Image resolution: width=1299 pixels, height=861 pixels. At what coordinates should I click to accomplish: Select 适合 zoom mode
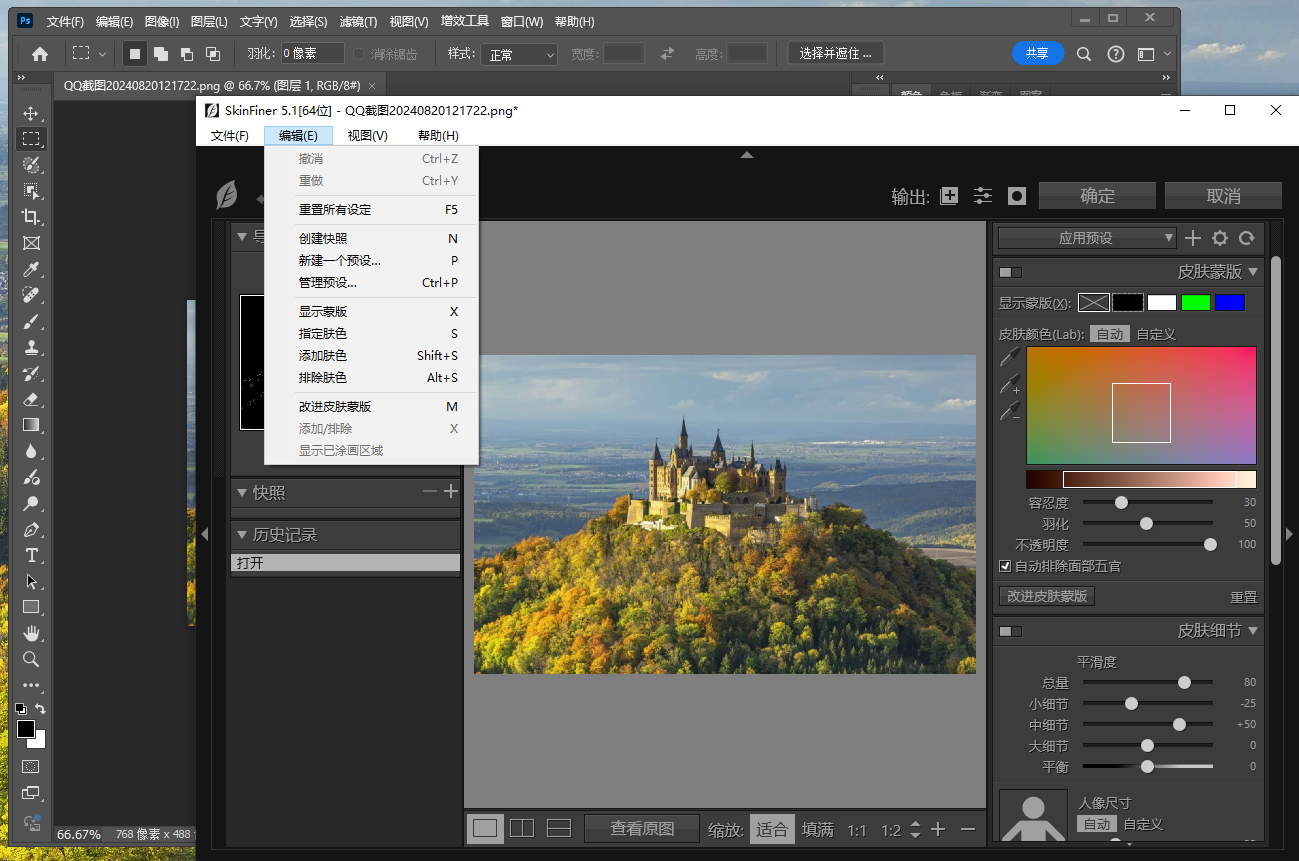772,829
